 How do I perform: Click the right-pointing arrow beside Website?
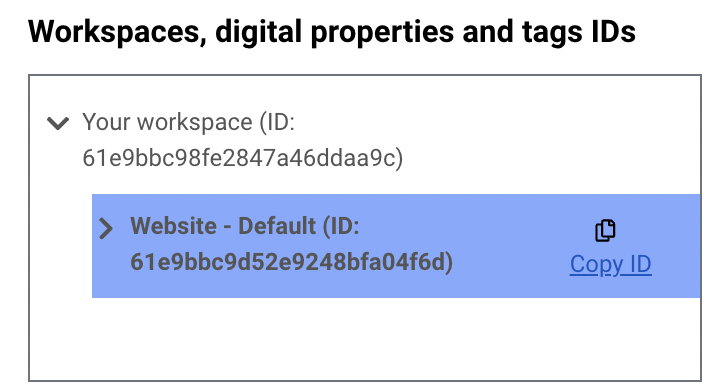[106, 228]
